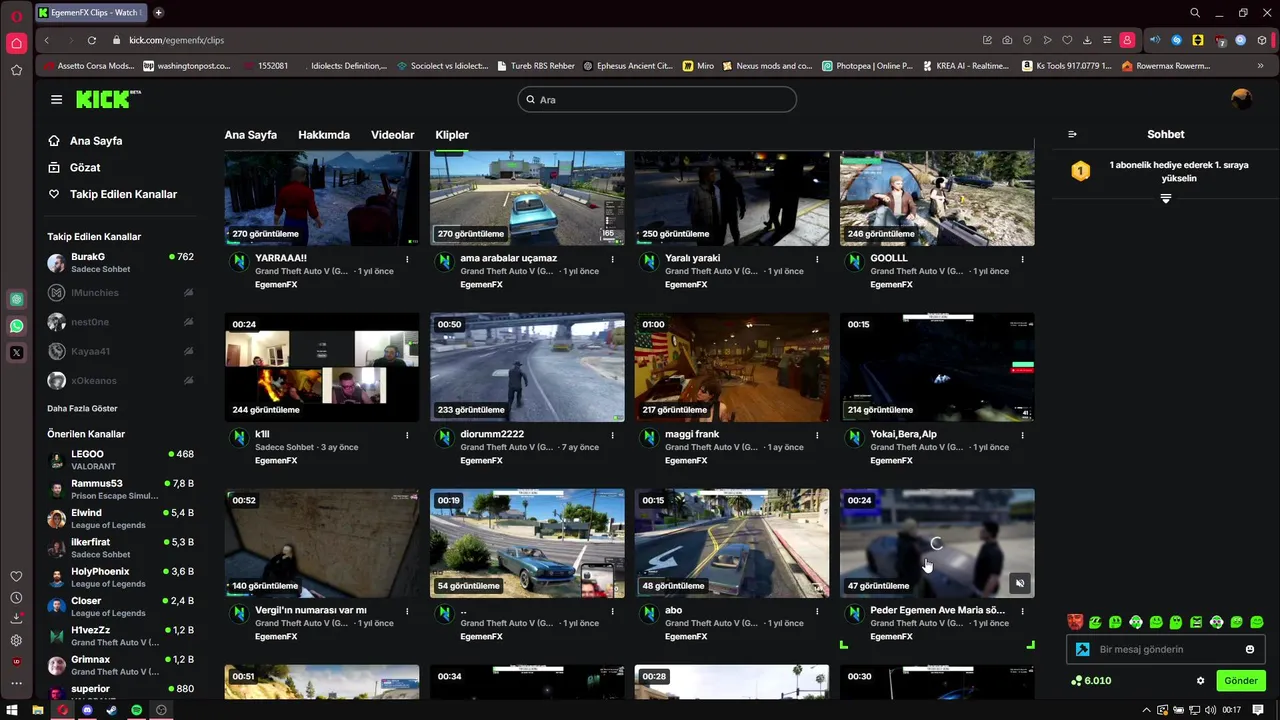This screenshot has height=720, width=1280.
Task: Open Spotify from the taskbar
Action: (x=136, y=710)
